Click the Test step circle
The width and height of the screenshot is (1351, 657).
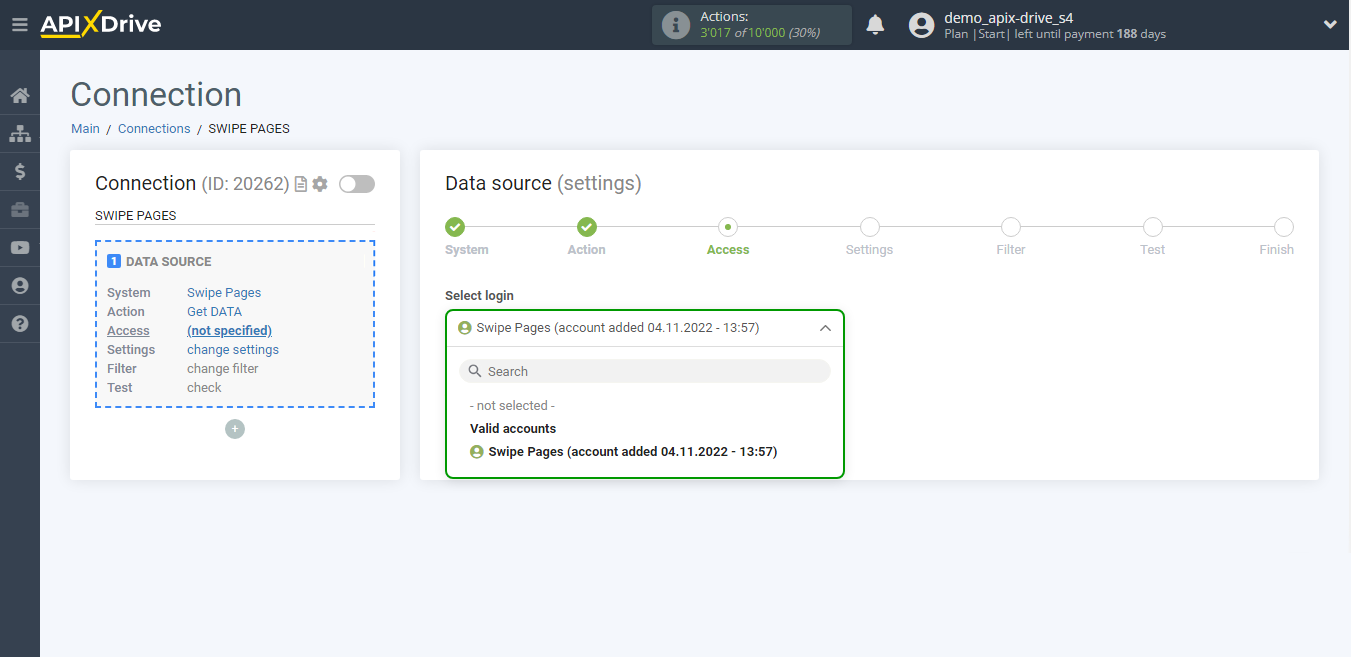pos(1153,227)
